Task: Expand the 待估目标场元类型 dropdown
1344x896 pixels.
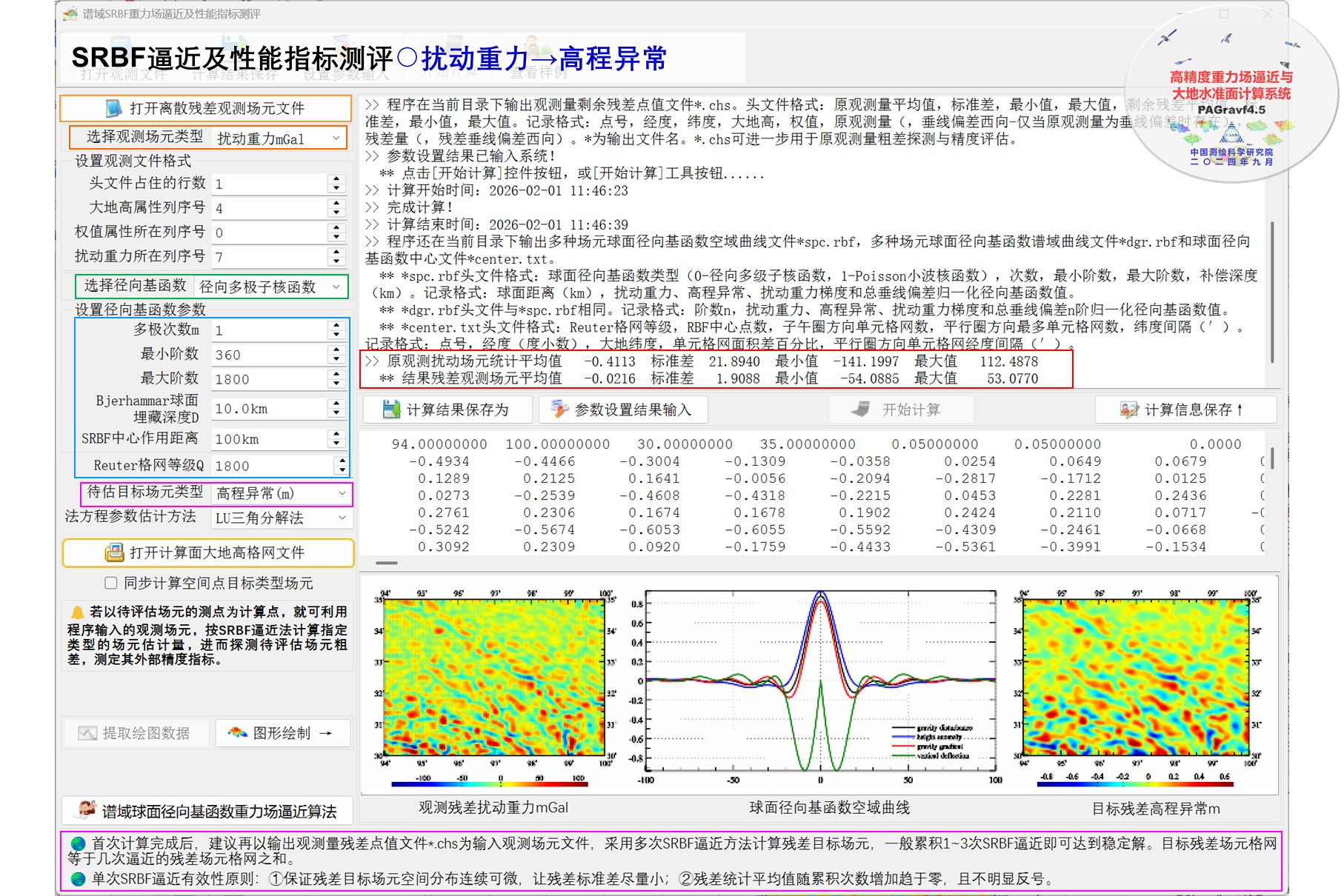Action: (x=282, y=493)
